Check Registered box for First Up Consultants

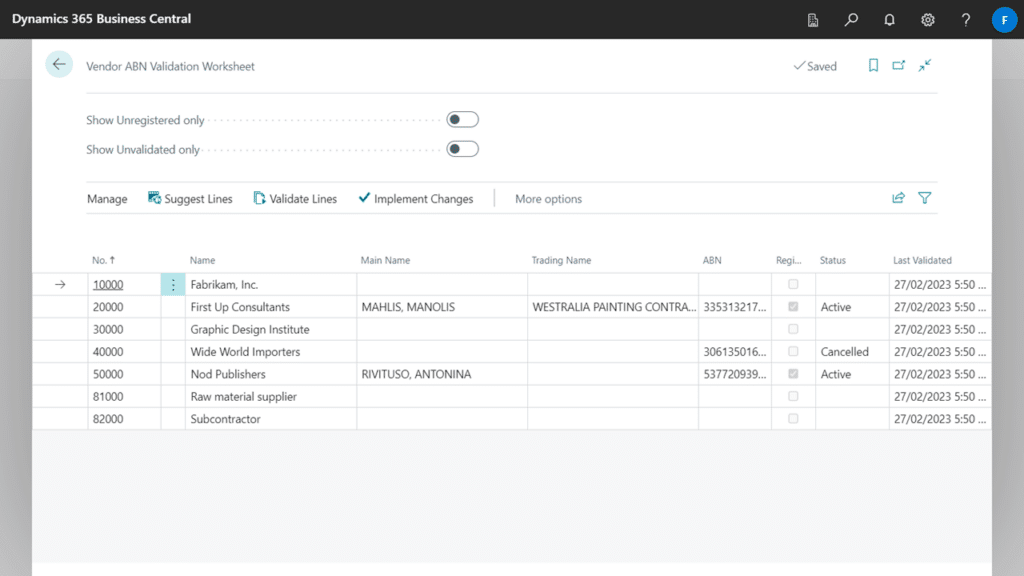pyautogui.click(x=793, y=306)
